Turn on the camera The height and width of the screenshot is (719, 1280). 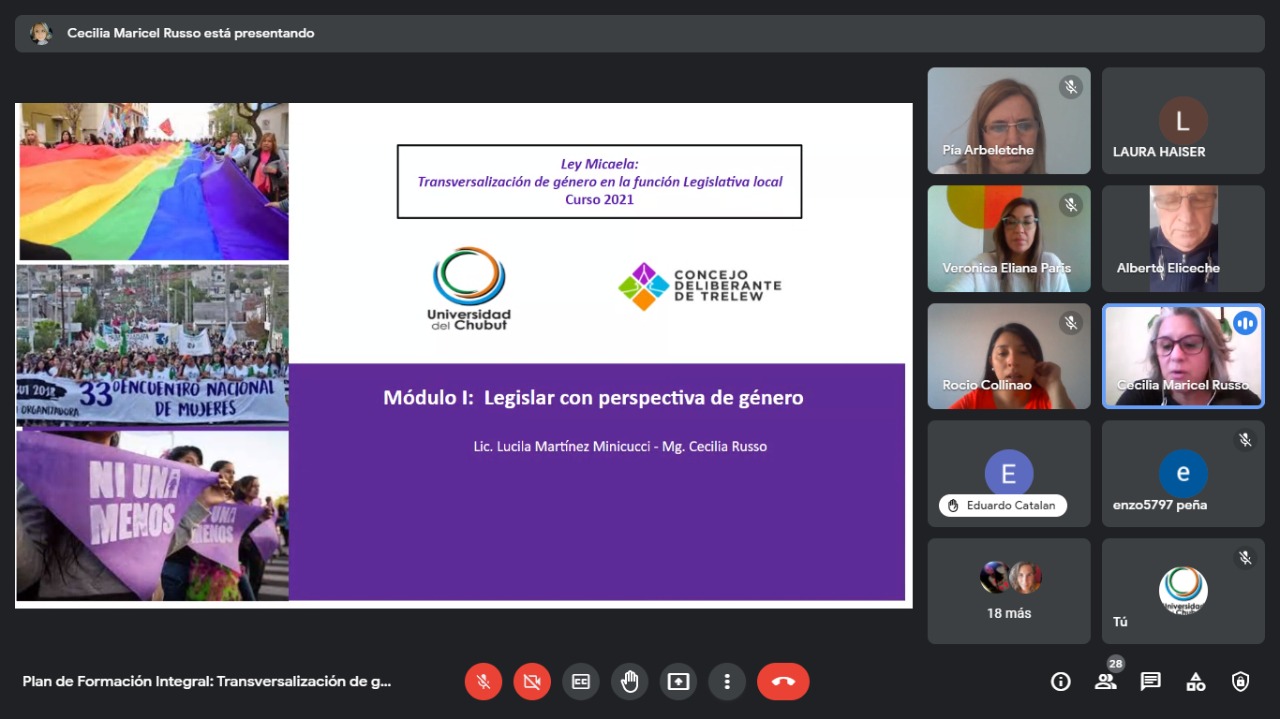click(532, 682)
